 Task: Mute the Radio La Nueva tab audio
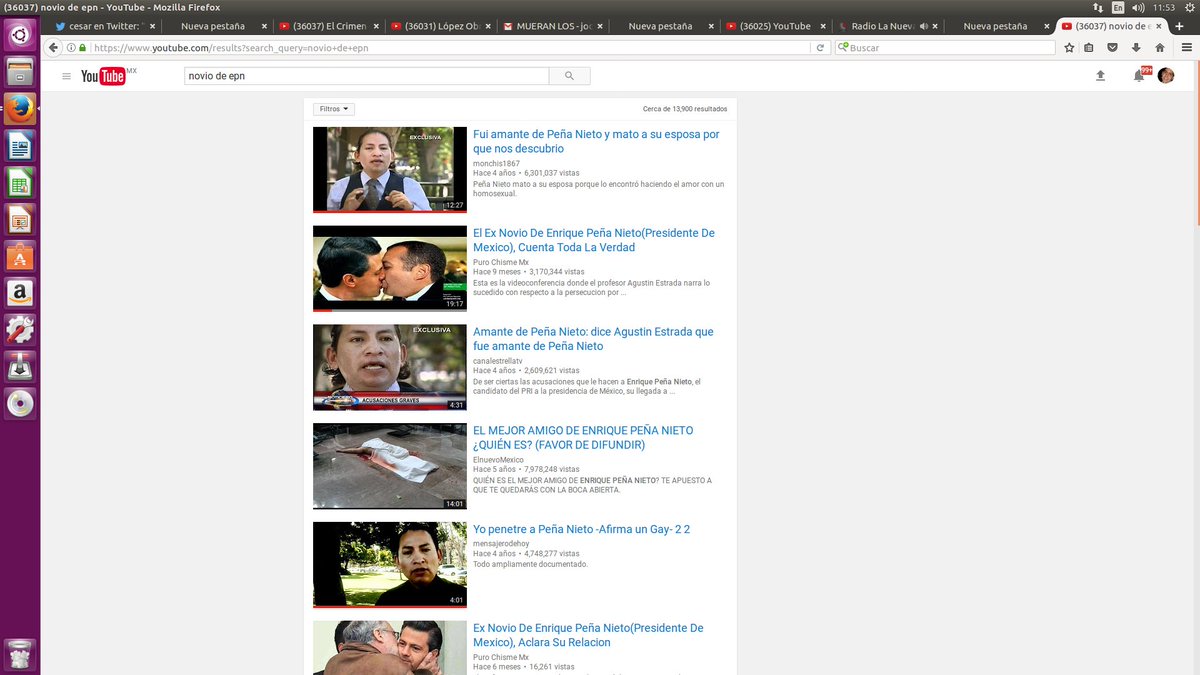[923, 26]
